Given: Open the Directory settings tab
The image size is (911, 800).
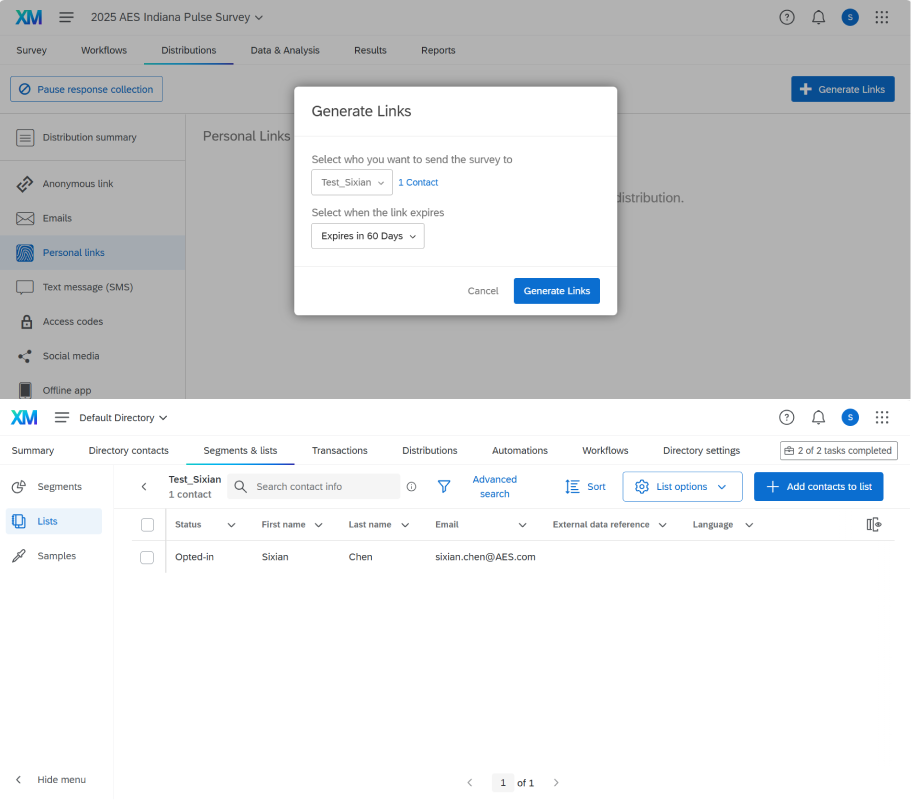Looking at the screenshot, I should click(x=701, y=450).
